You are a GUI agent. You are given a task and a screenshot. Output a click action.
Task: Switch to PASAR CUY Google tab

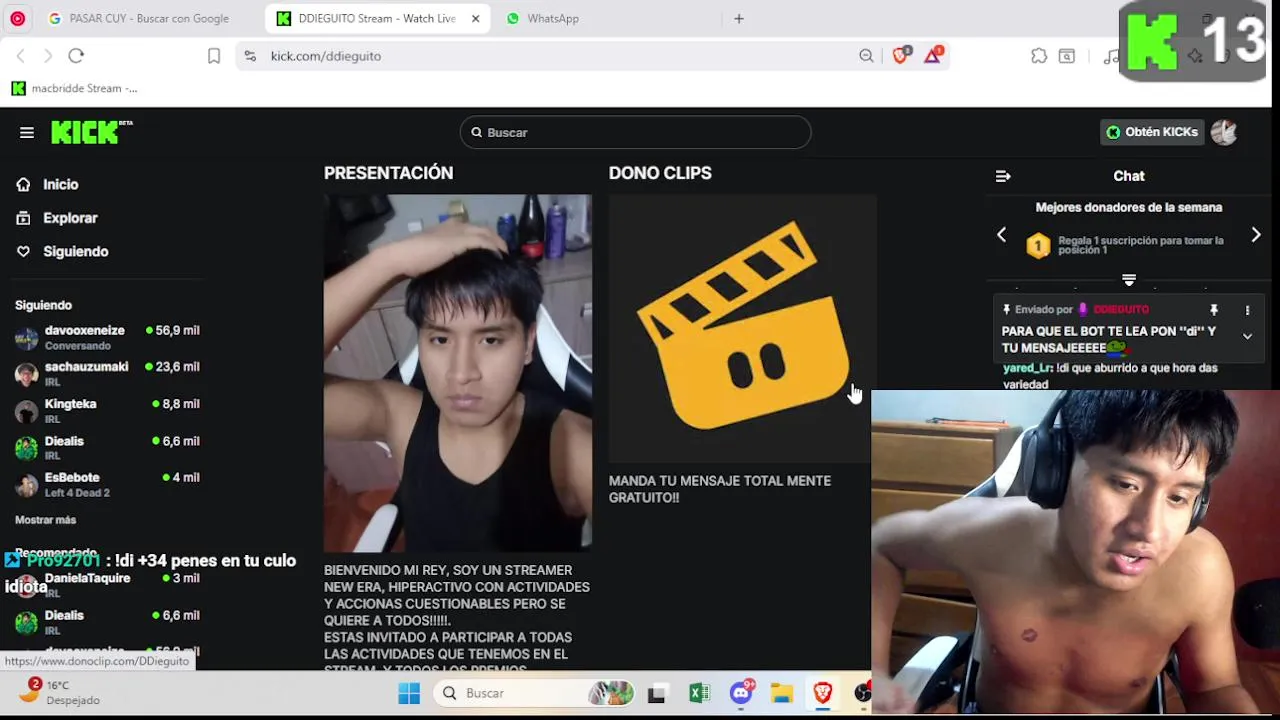click(139, 18)
